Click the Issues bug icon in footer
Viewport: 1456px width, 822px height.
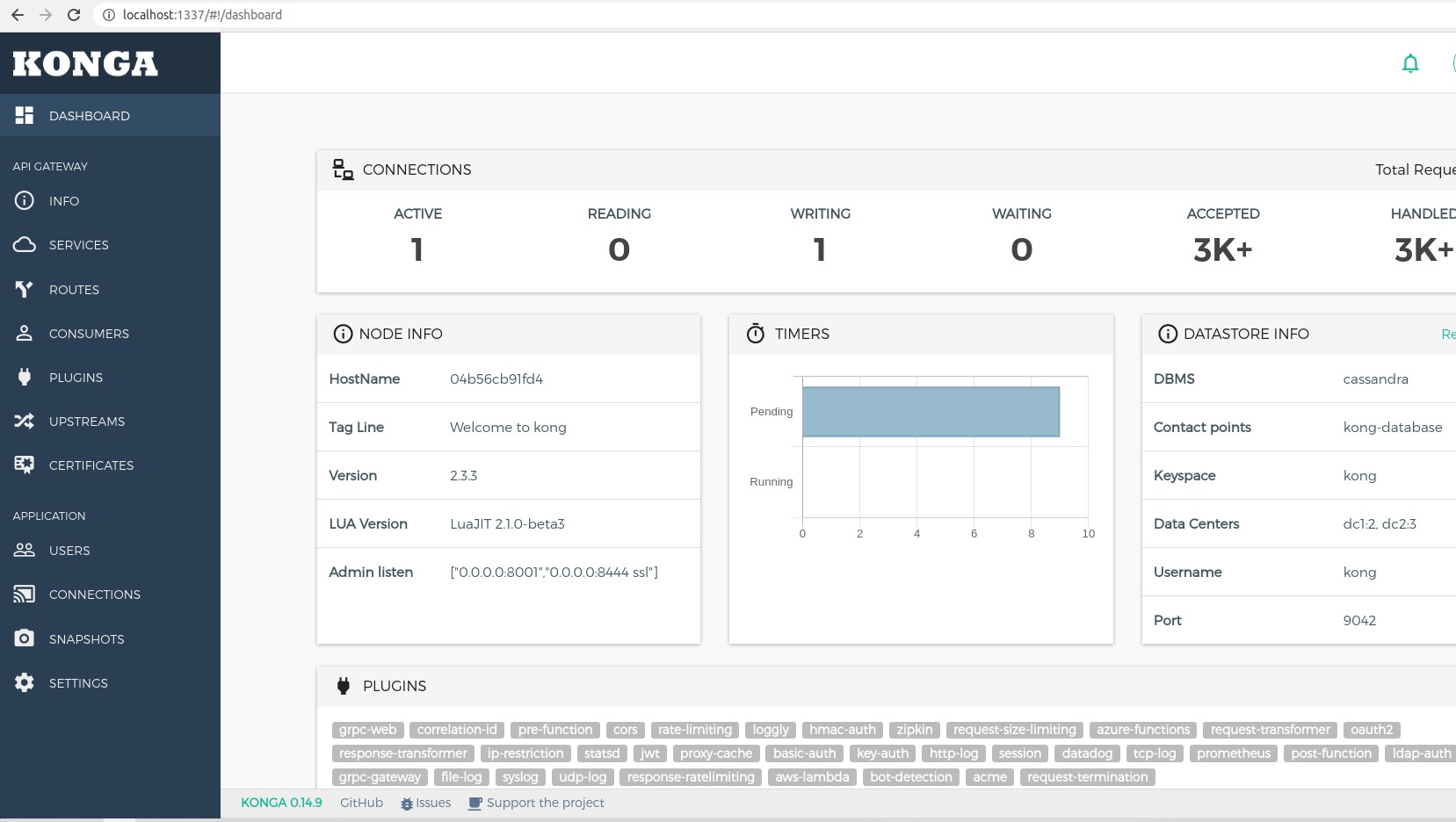pyautogui.click(x=407, y=804)
